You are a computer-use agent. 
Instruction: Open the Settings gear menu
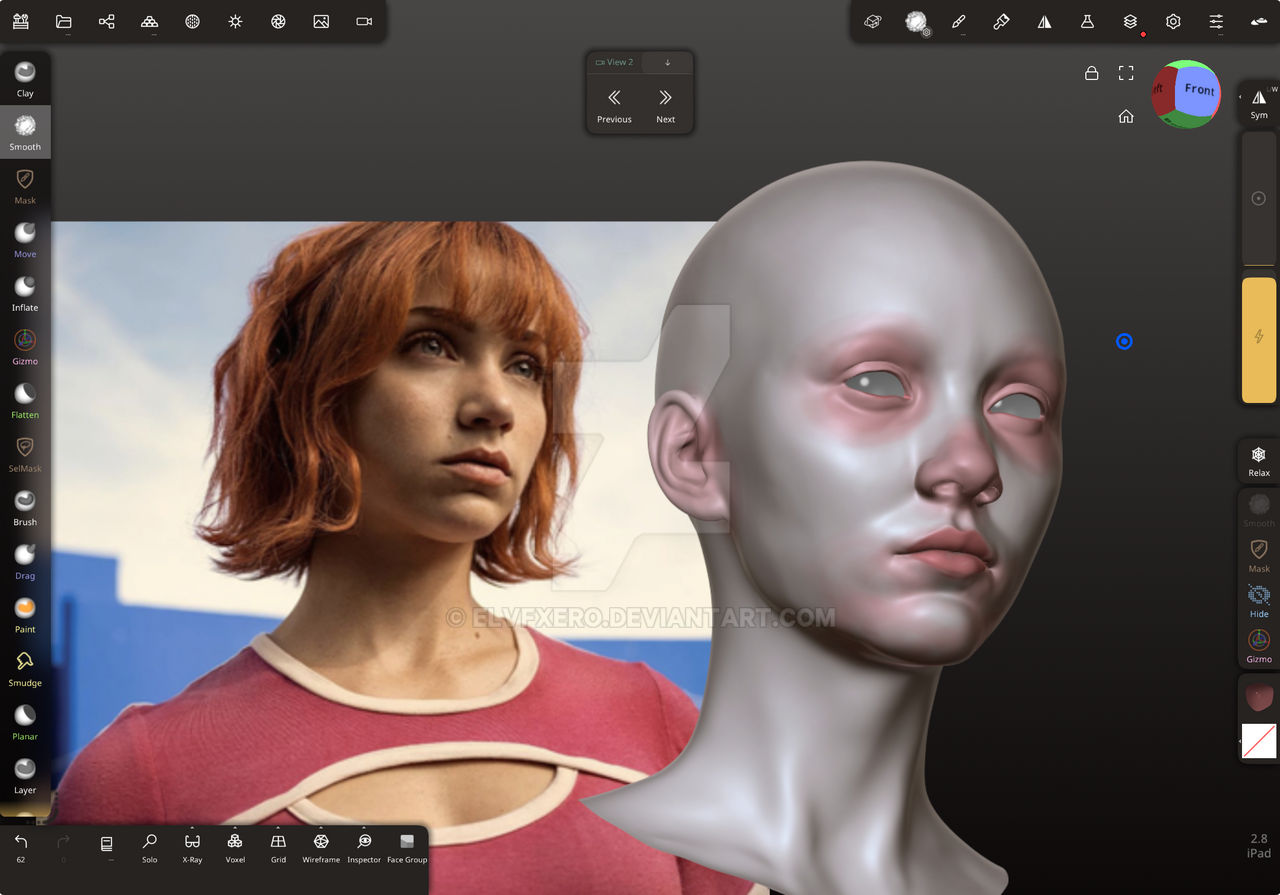tap(1173, 21)
